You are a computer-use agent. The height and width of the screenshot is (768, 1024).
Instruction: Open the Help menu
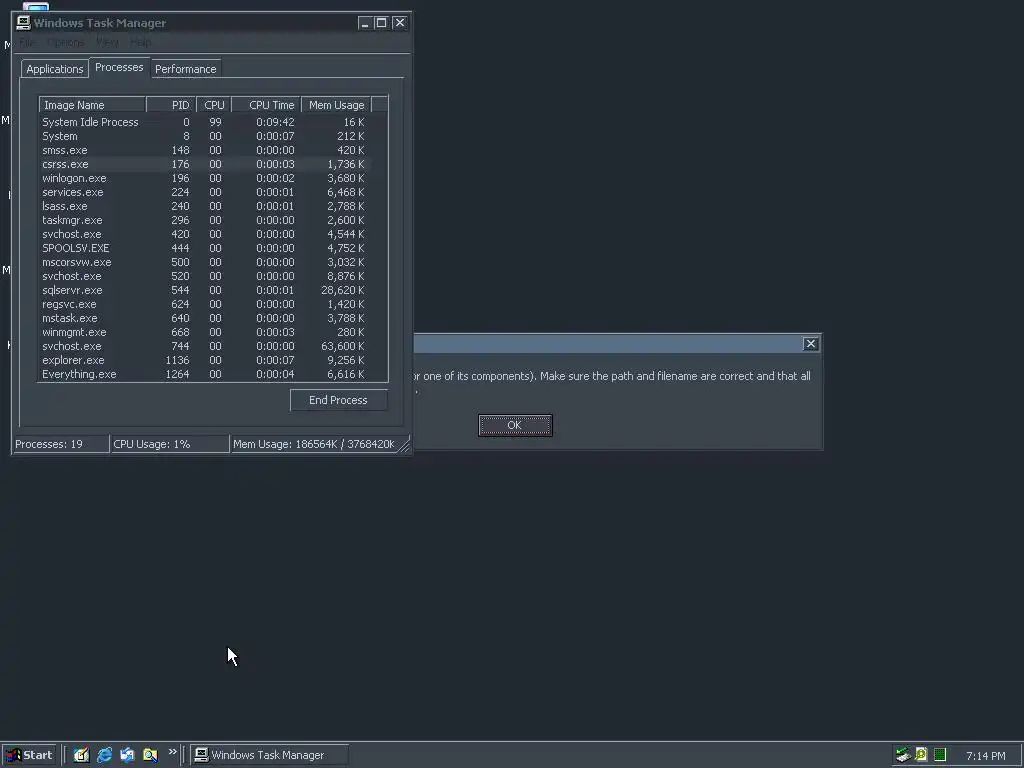click(140, 42)
